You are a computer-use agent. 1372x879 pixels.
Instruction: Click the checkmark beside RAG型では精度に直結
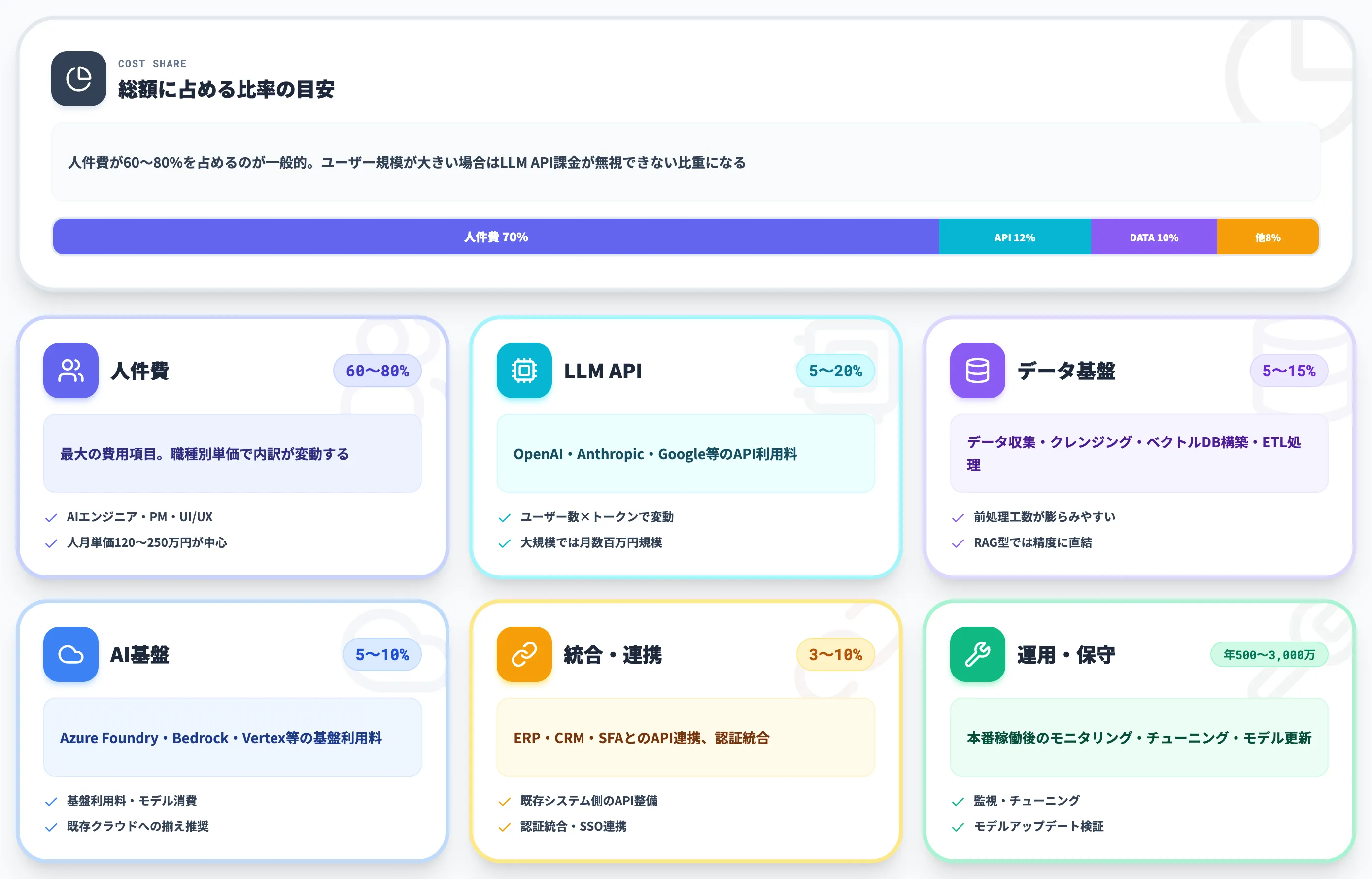(958, 543)
